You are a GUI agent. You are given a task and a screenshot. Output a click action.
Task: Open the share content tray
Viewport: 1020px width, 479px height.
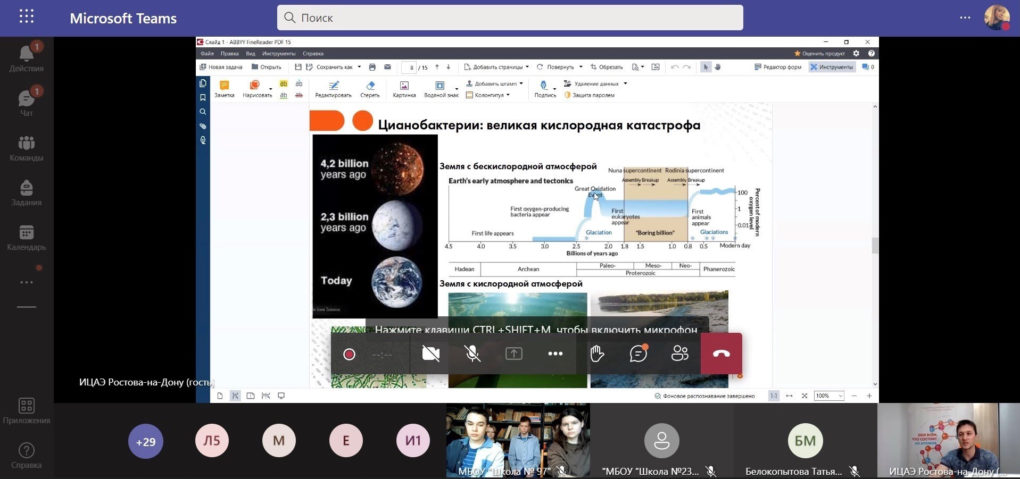[514, 353]
